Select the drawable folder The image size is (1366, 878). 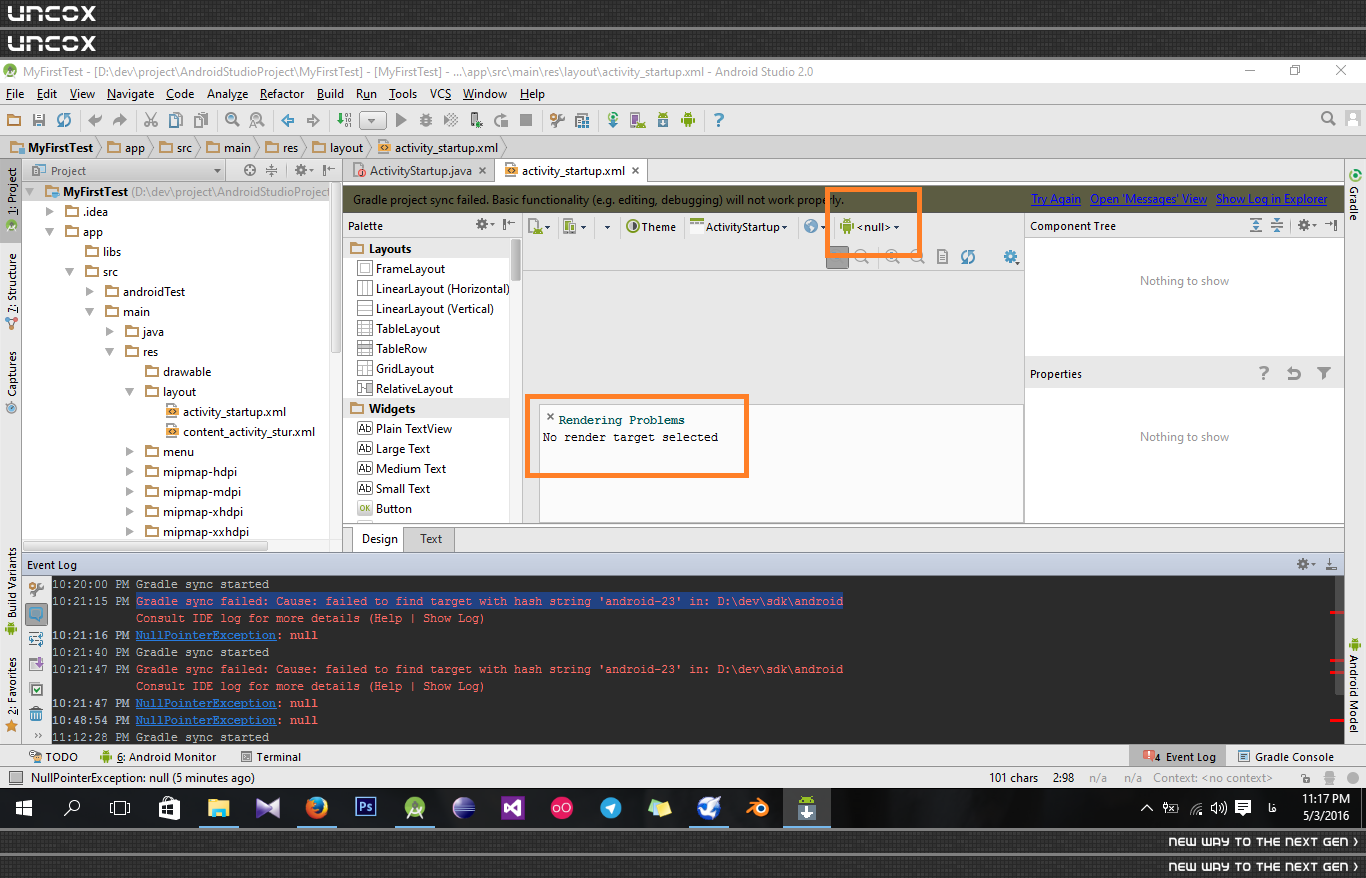(178, 372)
